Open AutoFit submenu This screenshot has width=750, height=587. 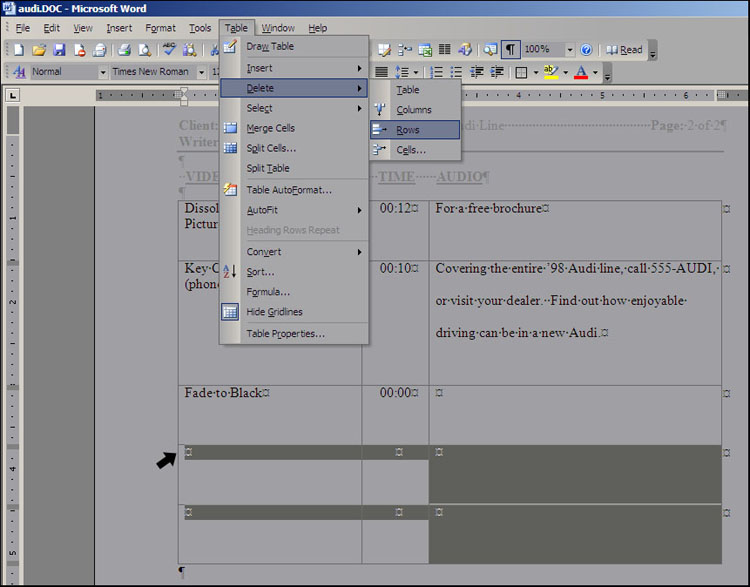tap(294, 210)
